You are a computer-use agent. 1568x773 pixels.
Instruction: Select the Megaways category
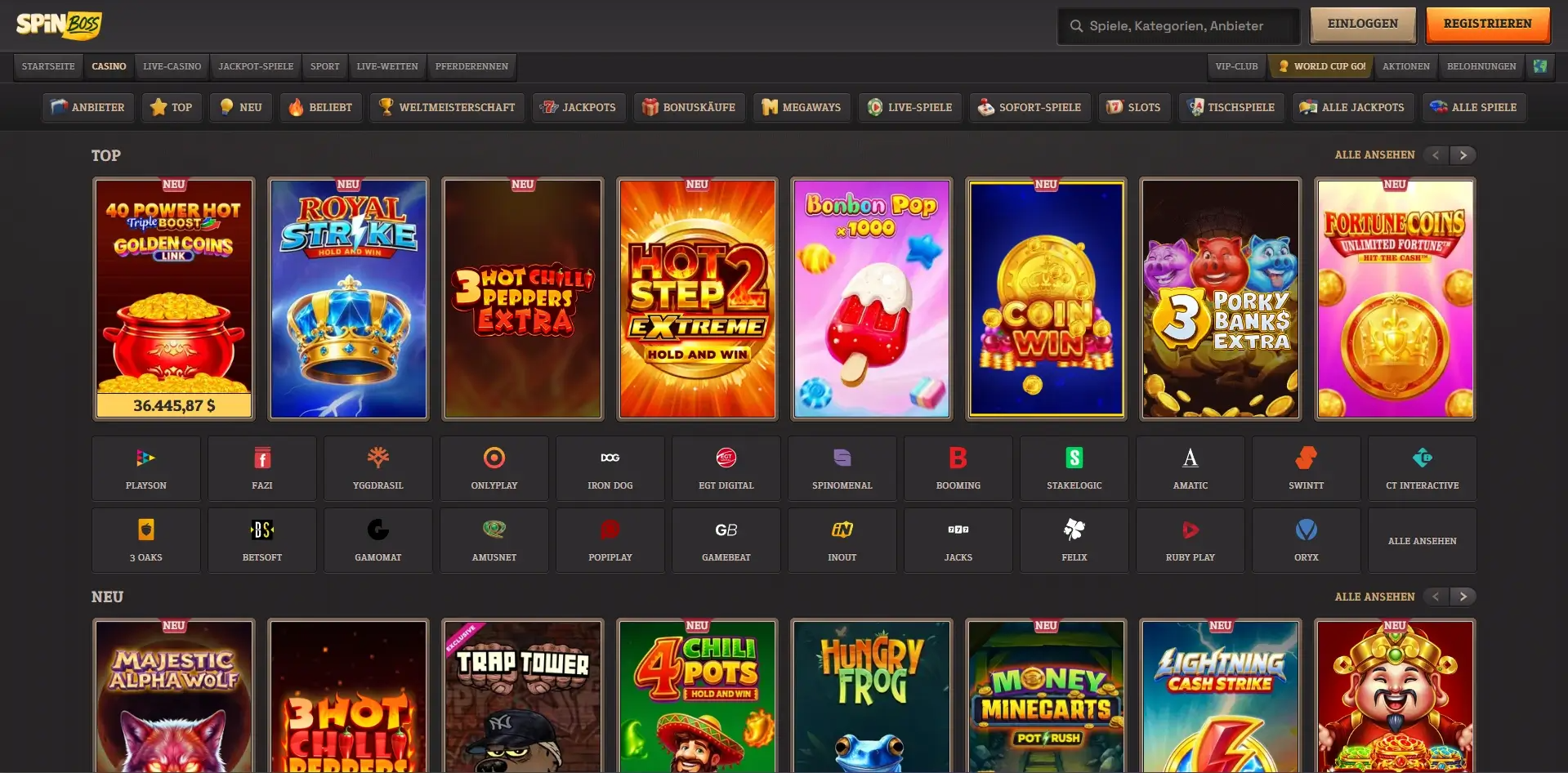coord(802,107)
